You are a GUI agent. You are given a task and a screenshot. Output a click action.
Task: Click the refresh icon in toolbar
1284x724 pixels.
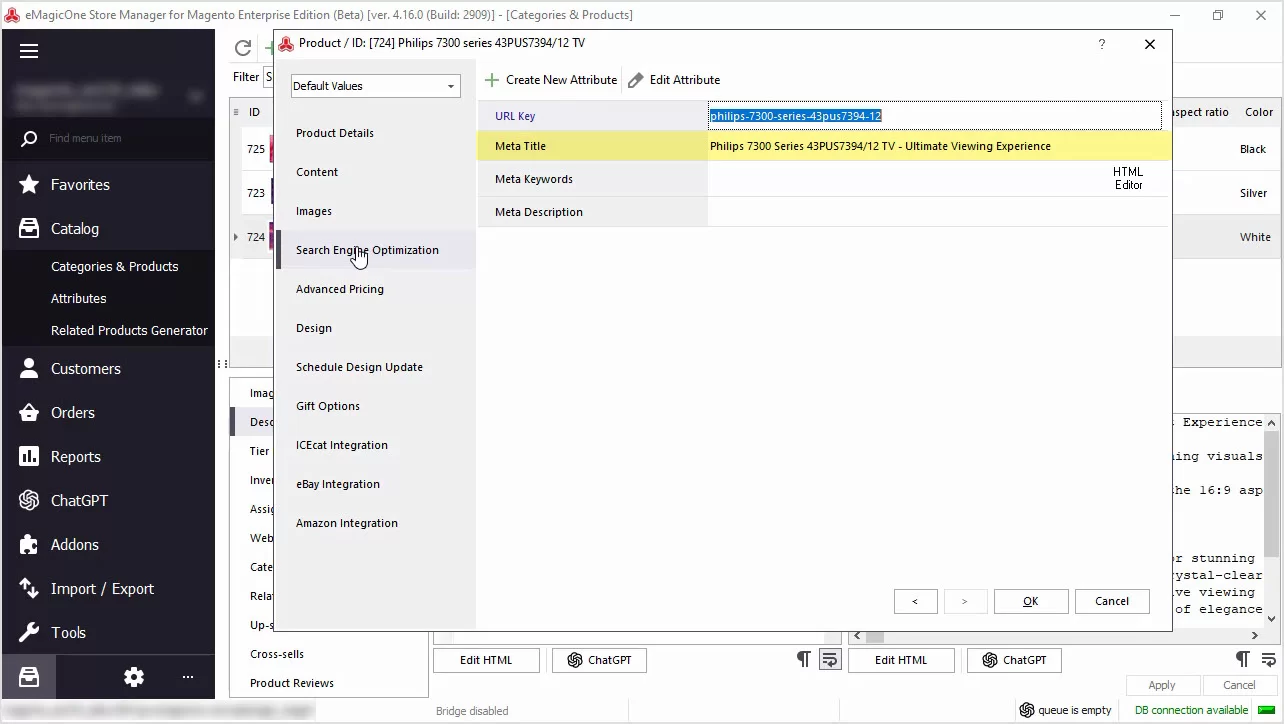point(243,48)
